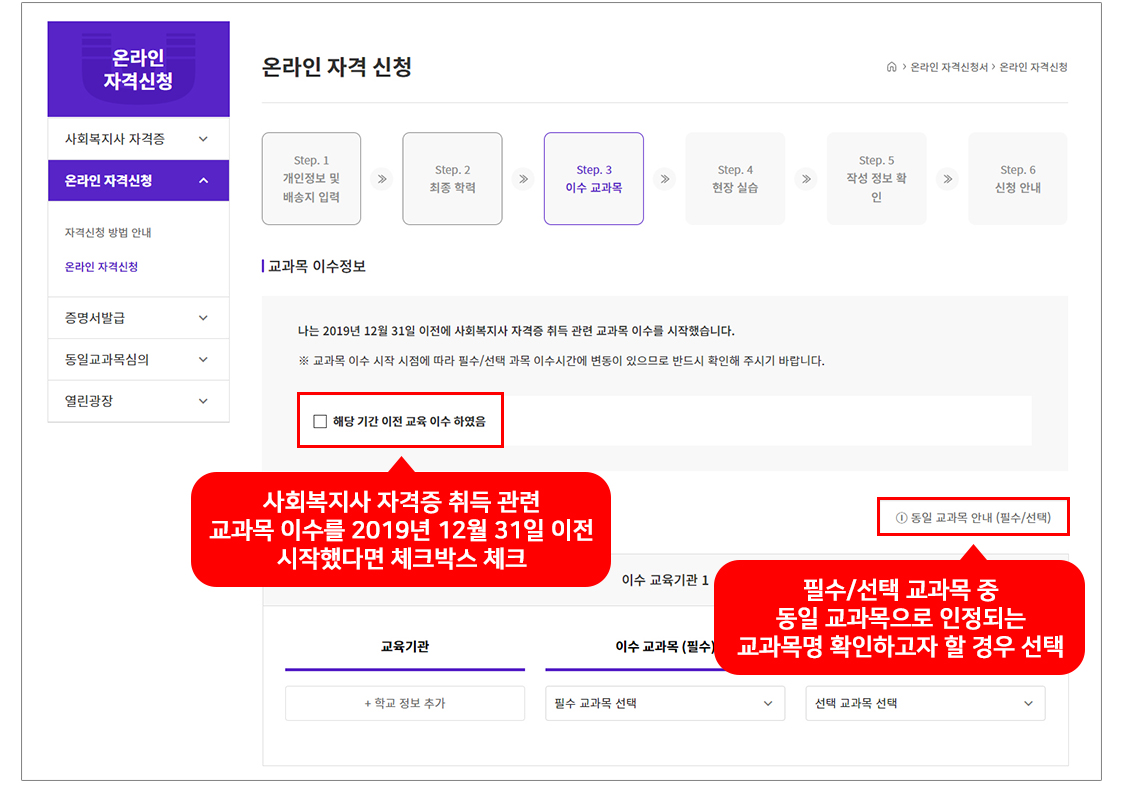1123x804 pixels.
Task: Check the 해당 기간 이전 교육 이수 하였음 box
Action: [x=320, y=422]
